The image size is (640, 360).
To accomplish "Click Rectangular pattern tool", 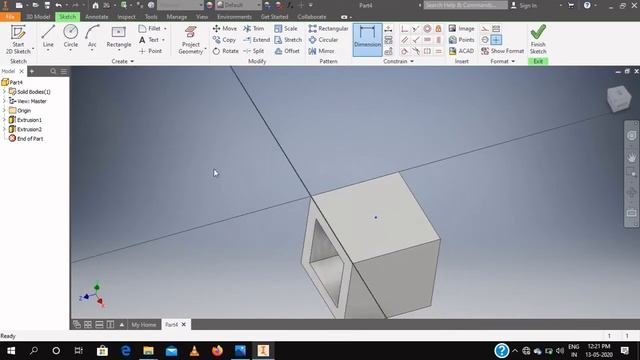I will pyautogui.click(x=329, y=29).
